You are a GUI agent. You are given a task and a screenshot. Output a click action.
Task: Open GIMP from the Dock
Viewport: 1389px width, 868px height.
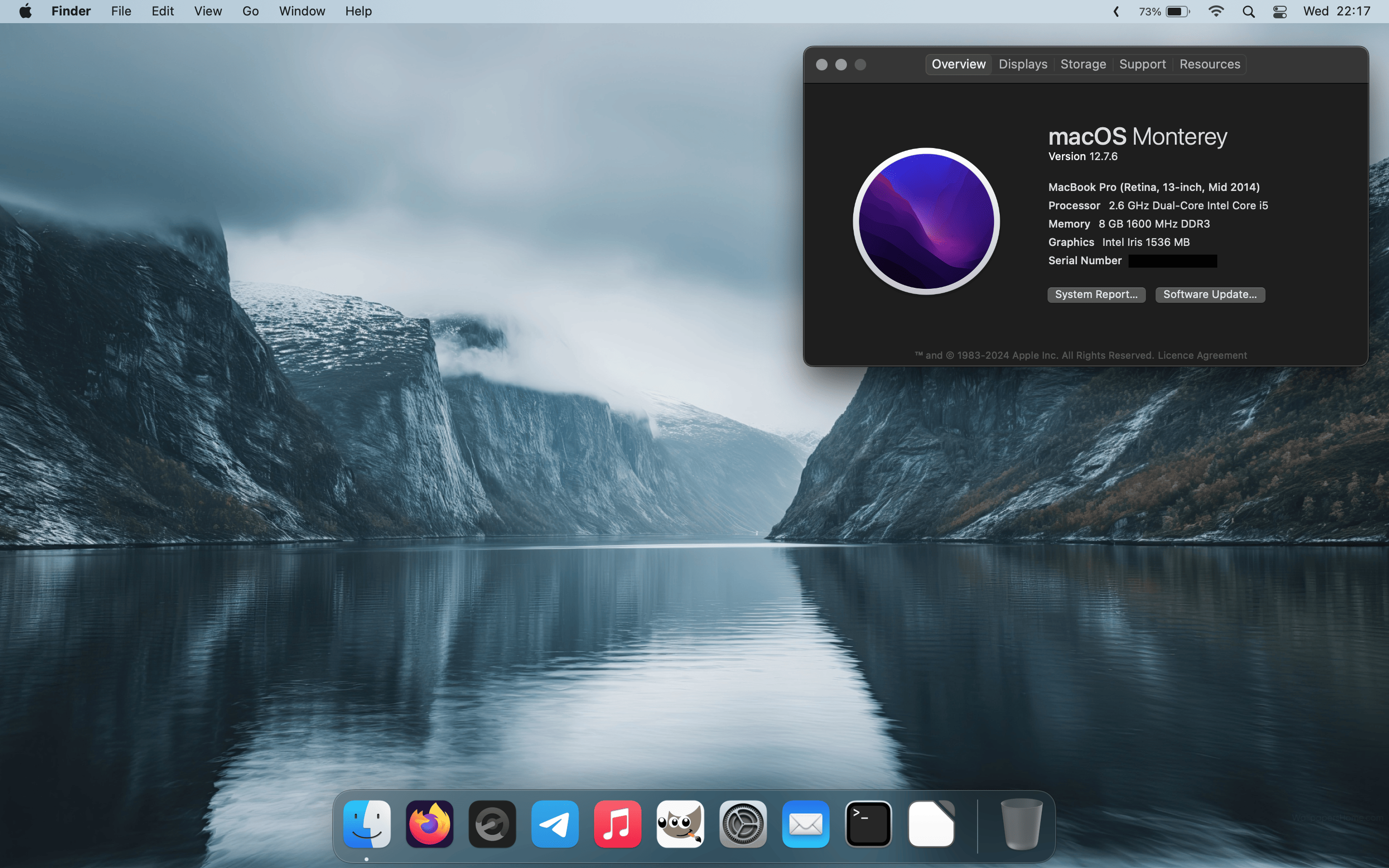pos(680,824)
